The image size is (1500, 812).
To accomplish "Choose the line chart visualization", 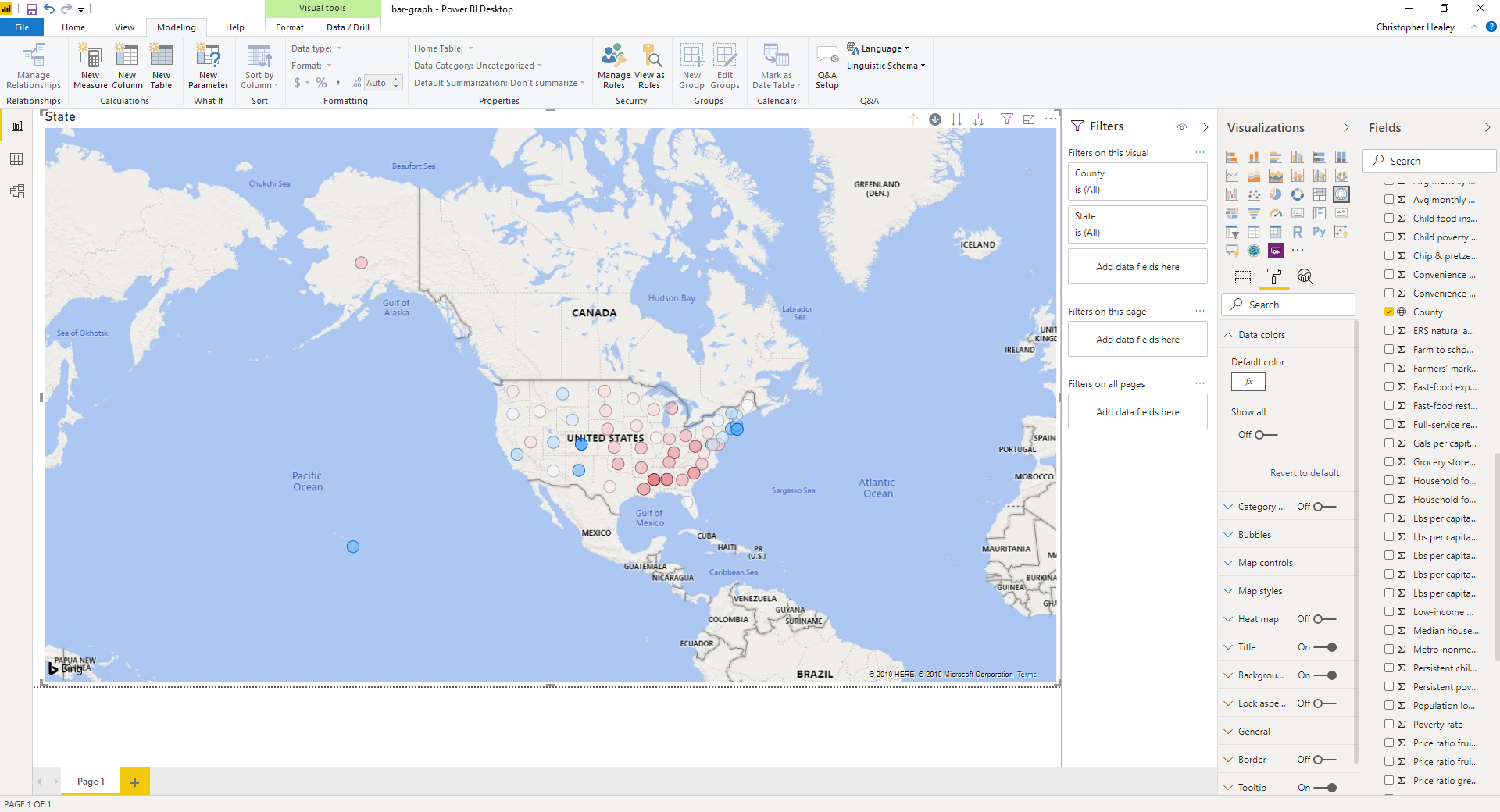I will [1232, 176].
